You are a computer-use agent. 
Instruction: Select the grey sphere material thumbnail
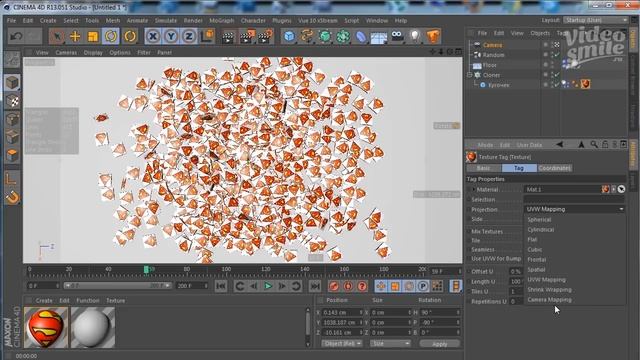pyautogui.click(x=93, y=327)
